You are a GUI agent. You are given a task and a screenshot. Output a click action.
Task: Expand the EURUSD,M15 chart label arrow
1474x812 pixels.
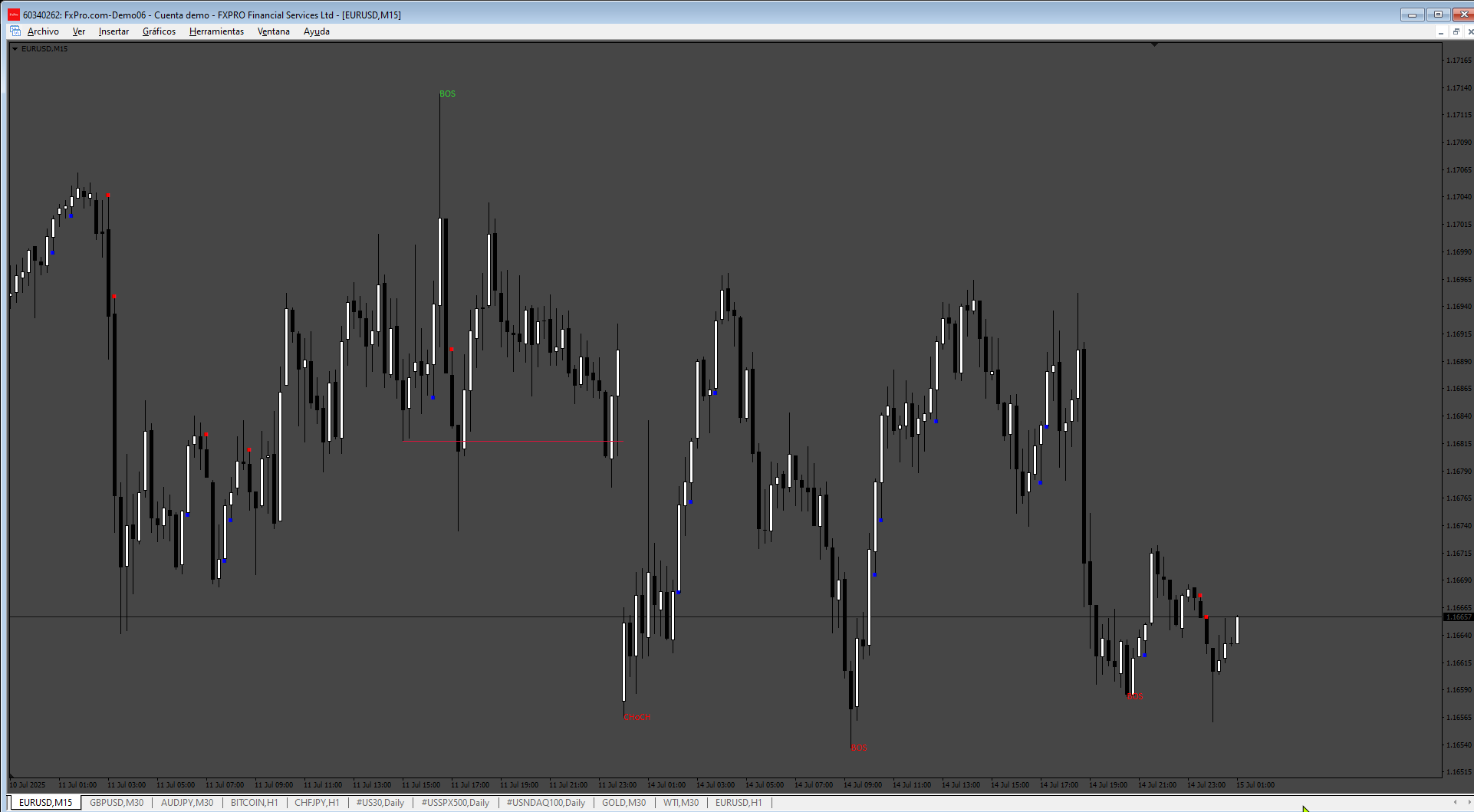pos(15,48)
